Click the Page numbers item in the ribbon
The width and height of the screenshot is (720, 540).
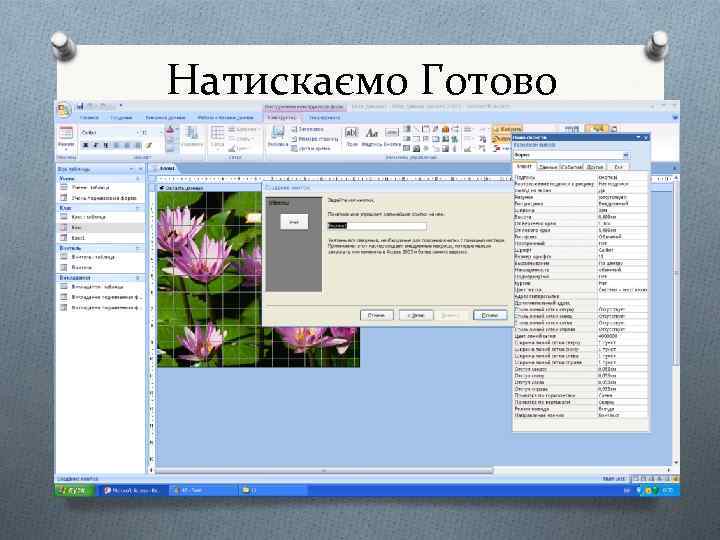point(315,139)
